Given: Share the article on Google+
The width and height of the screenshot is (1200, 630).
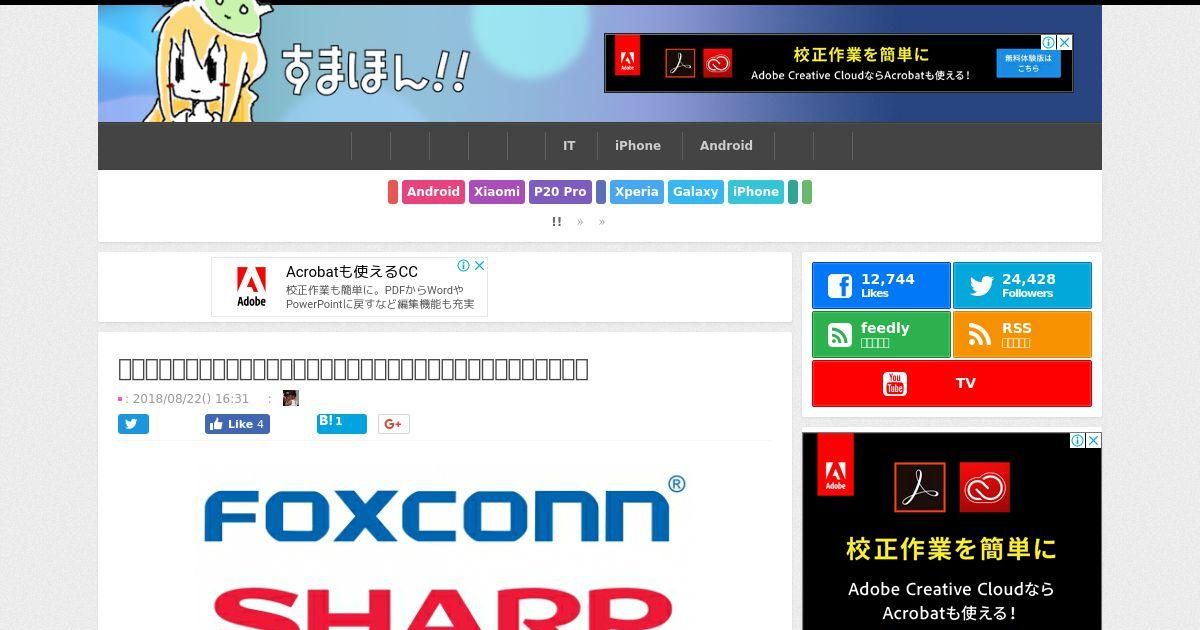Looking at the screenshot, I should [394, 424].
